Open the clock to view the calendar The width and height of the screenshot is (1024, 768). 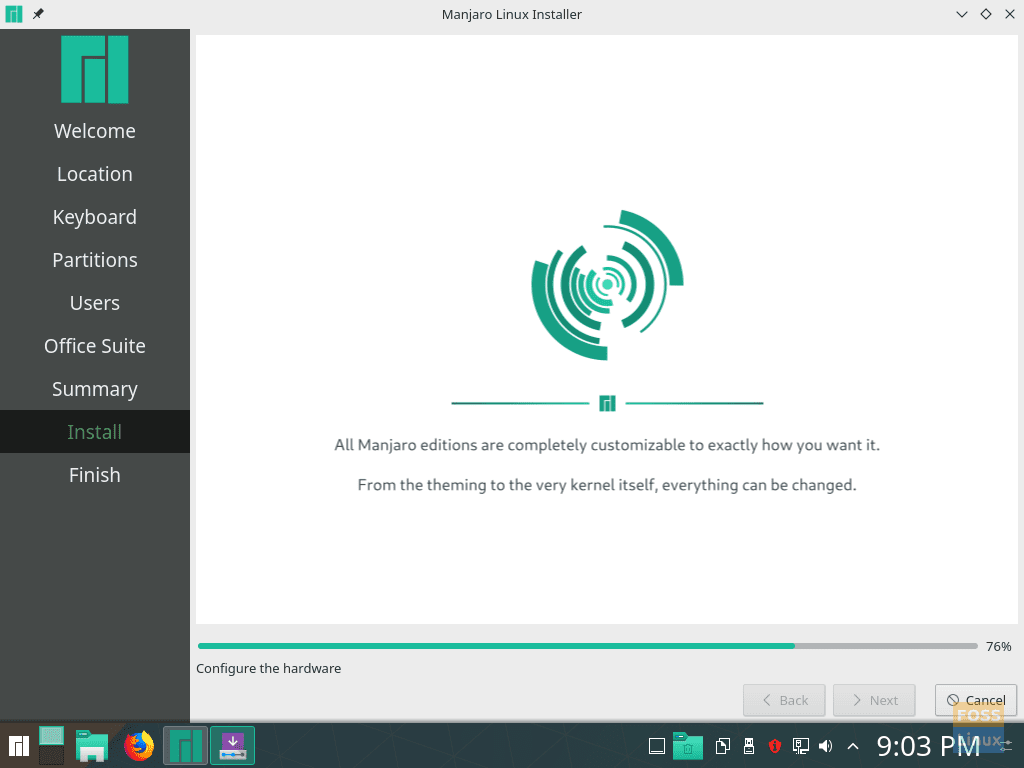click(x=926, y=745)
